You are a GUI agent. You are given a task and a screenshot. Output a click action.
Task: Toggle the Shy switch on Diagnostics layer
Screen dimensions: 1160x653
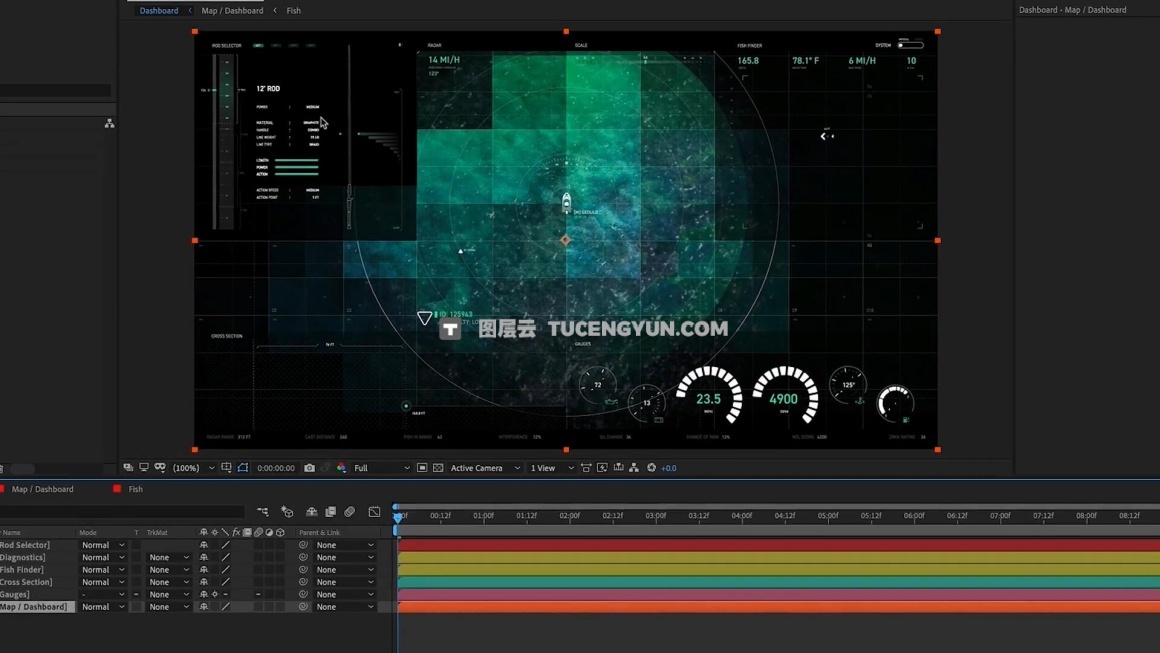point(204,558)
